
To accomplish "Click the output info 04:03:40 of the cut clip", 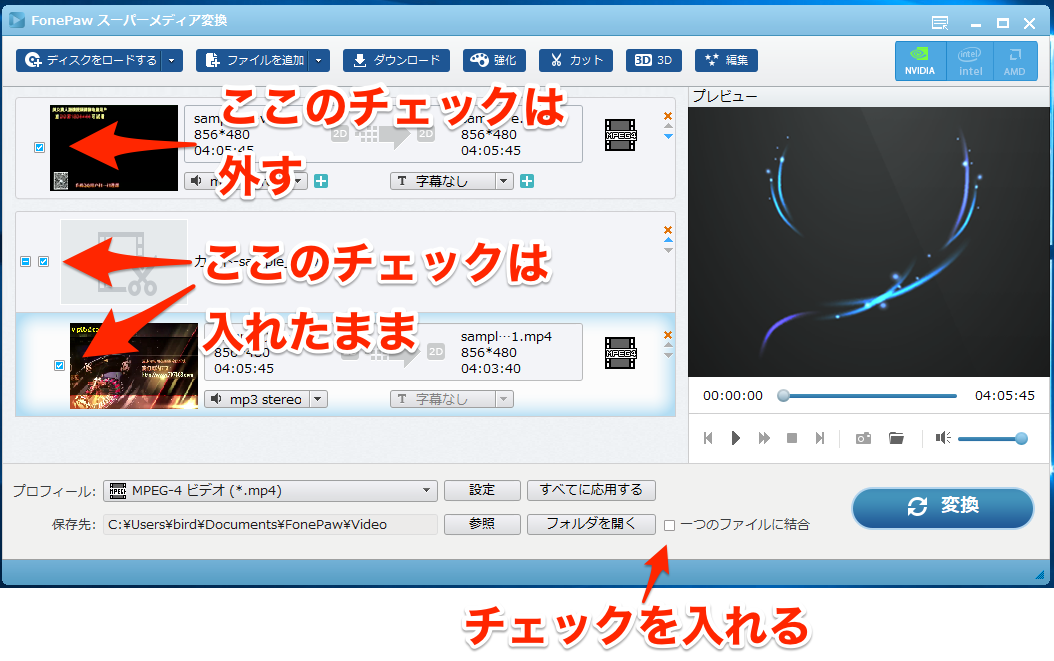I will coord(491,368).
